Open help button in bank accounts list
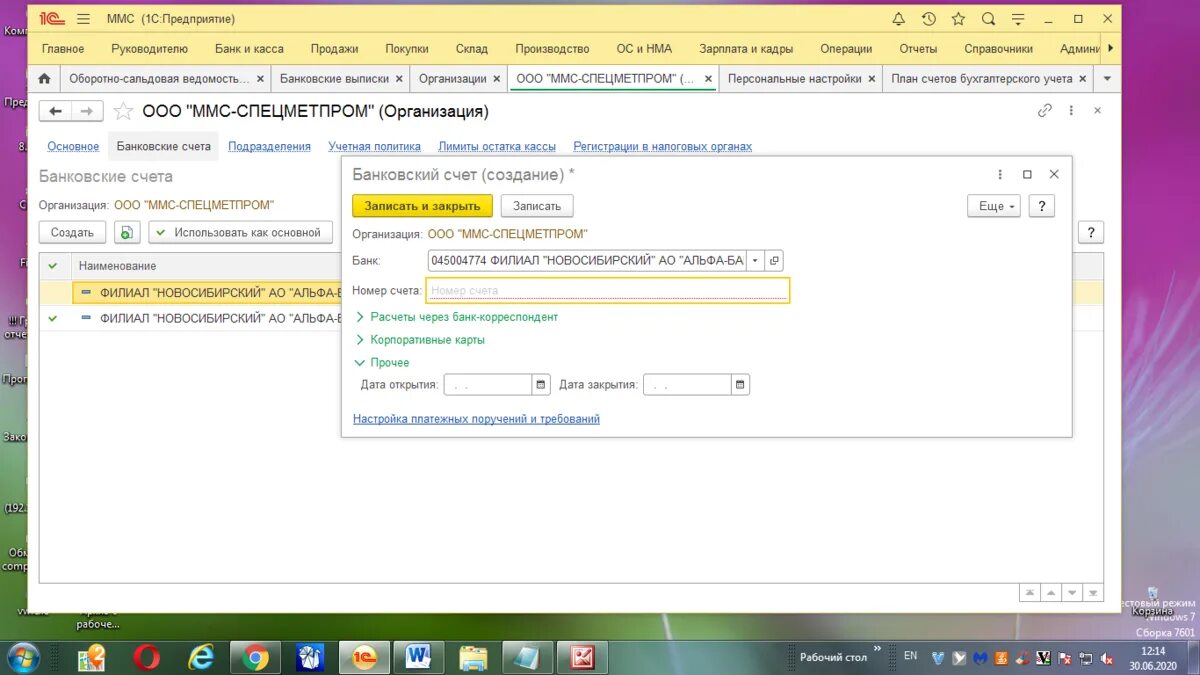This screenshot has height=675, width=1200. (x=1090, y=232)
